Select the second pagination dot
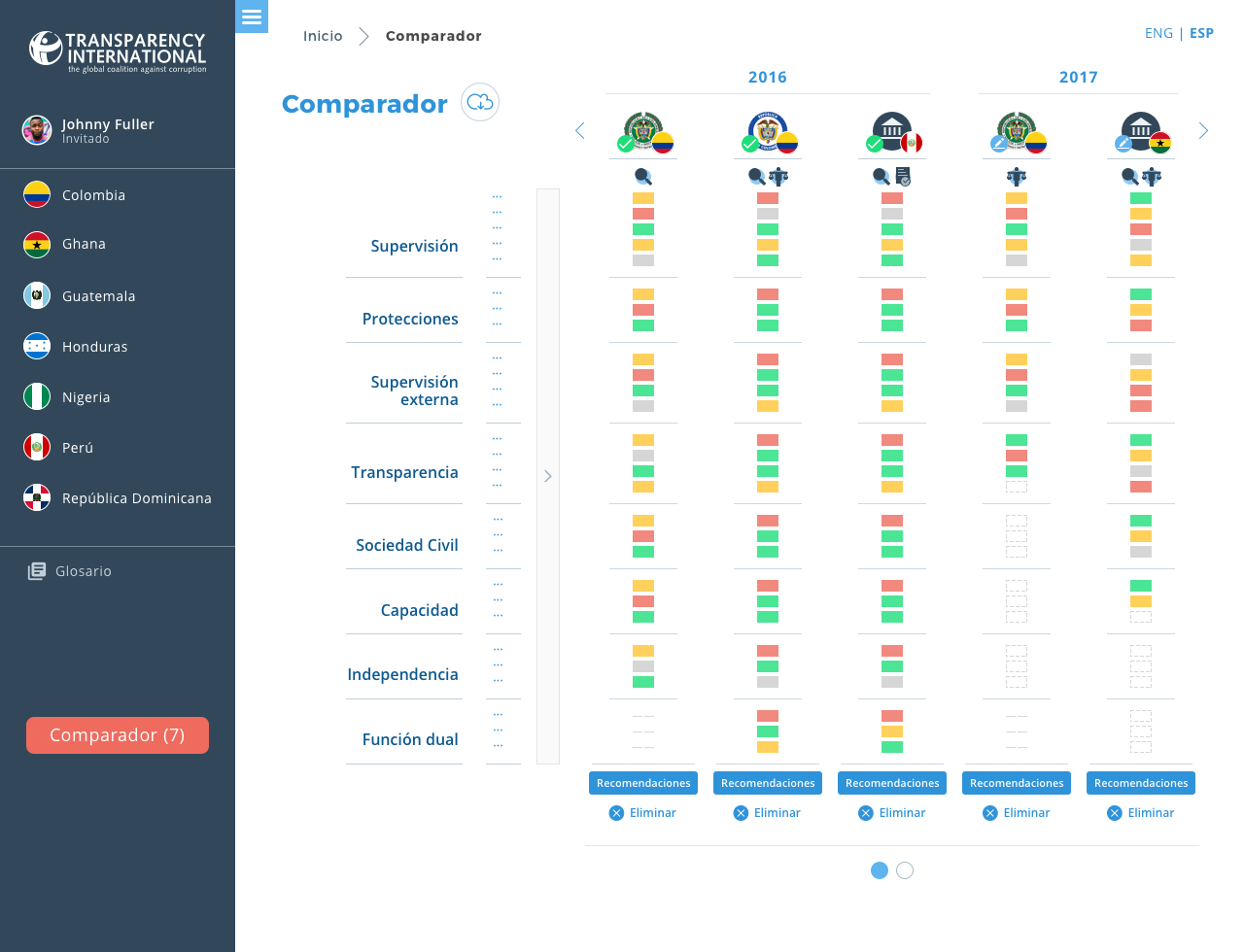This screenshot has height=952, width=1244. click(905, 870)
